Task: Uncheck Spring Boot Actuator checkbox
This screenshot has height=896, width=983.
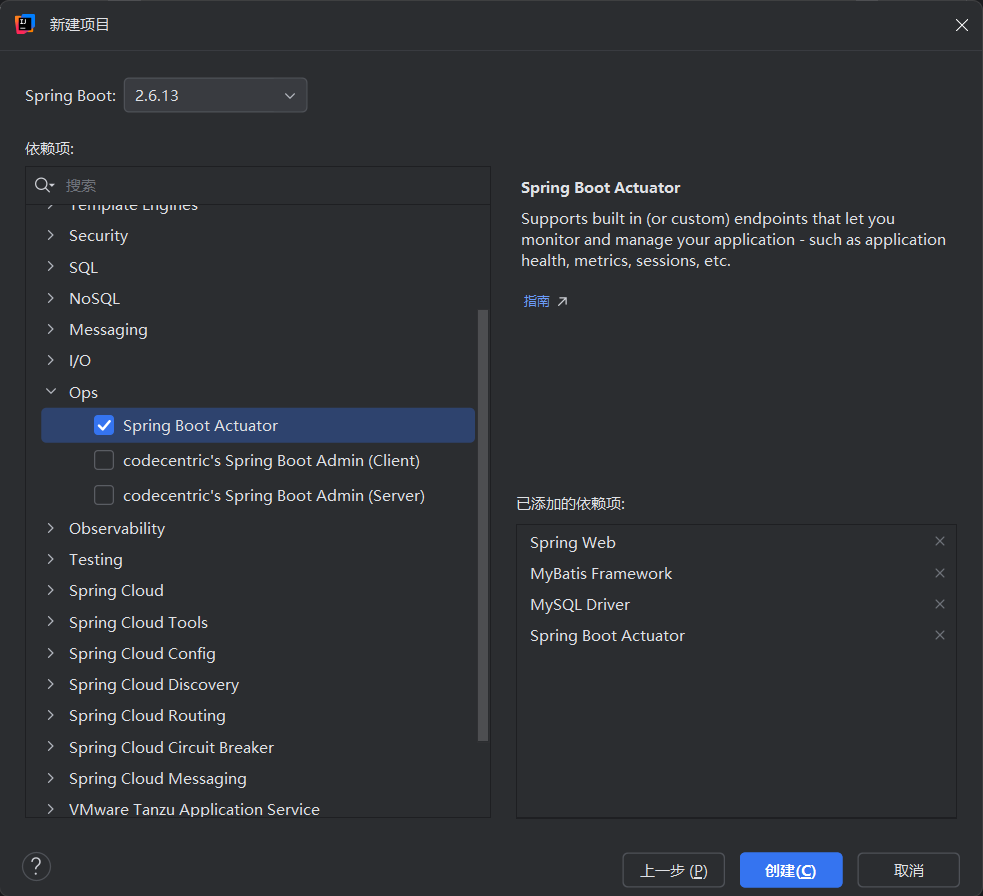Action: click(x=104, y=425)
